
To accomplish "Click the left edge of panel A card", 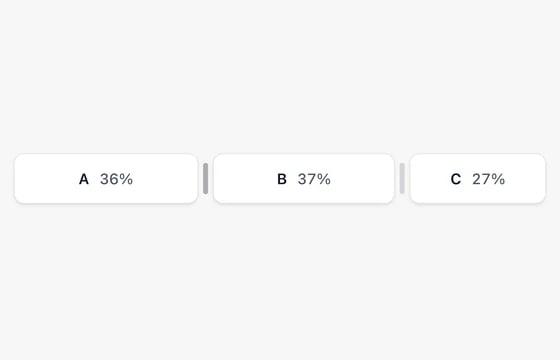I will point(16,179).
